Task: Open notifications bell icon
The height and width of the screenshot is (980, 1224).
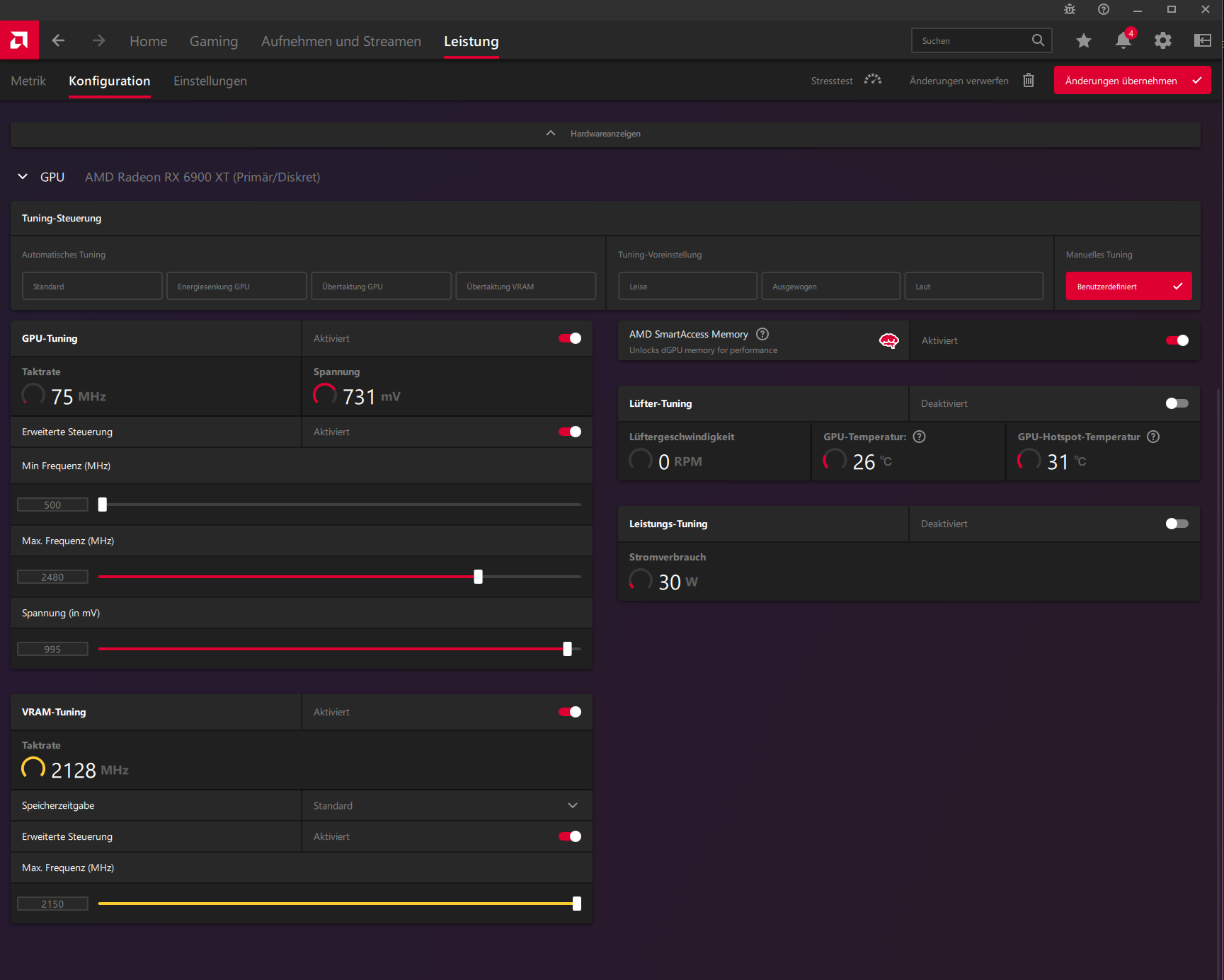Action: (1123, 40)
